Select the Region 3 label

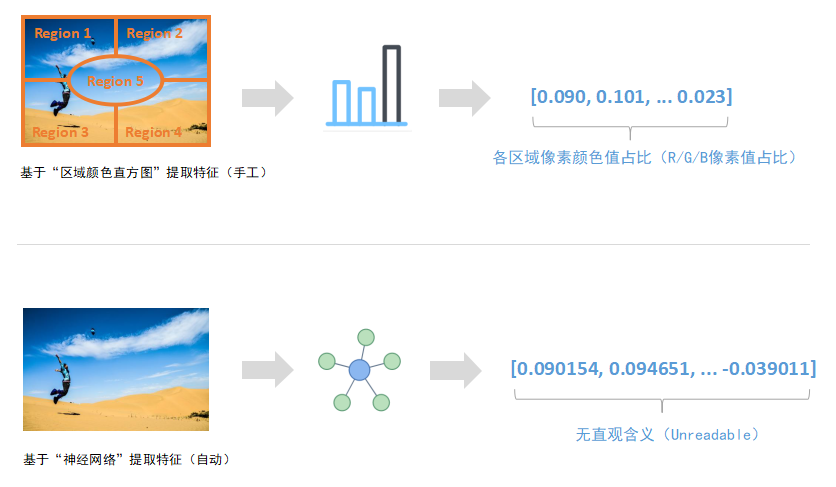point(60,132)
